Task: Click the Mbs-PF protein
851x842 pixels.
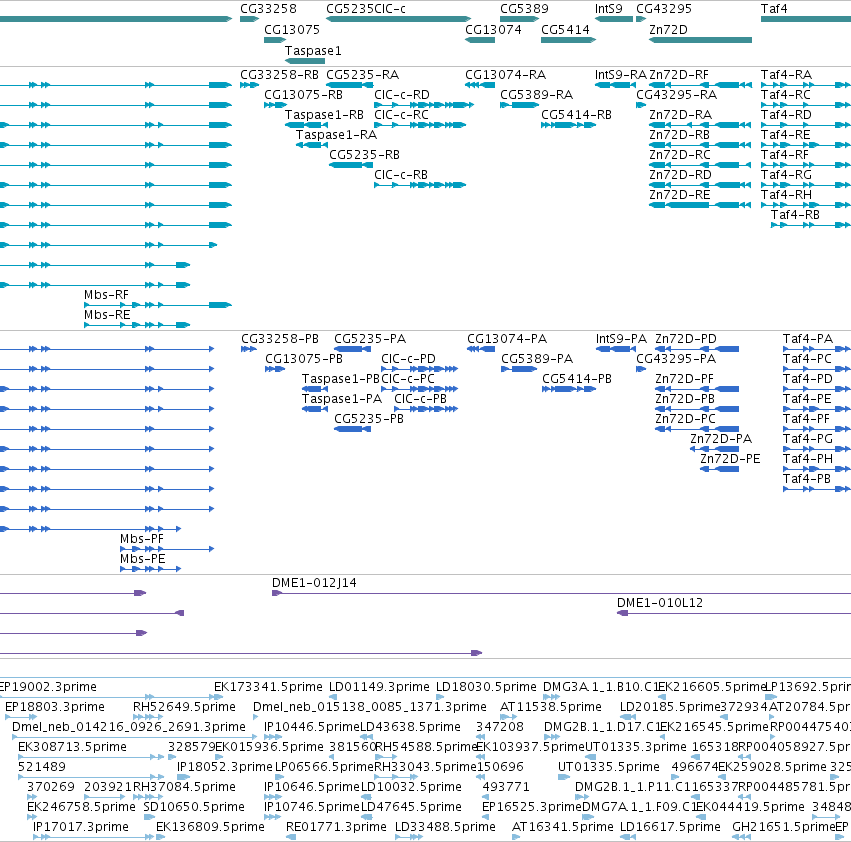Action: tap(167, 549)
